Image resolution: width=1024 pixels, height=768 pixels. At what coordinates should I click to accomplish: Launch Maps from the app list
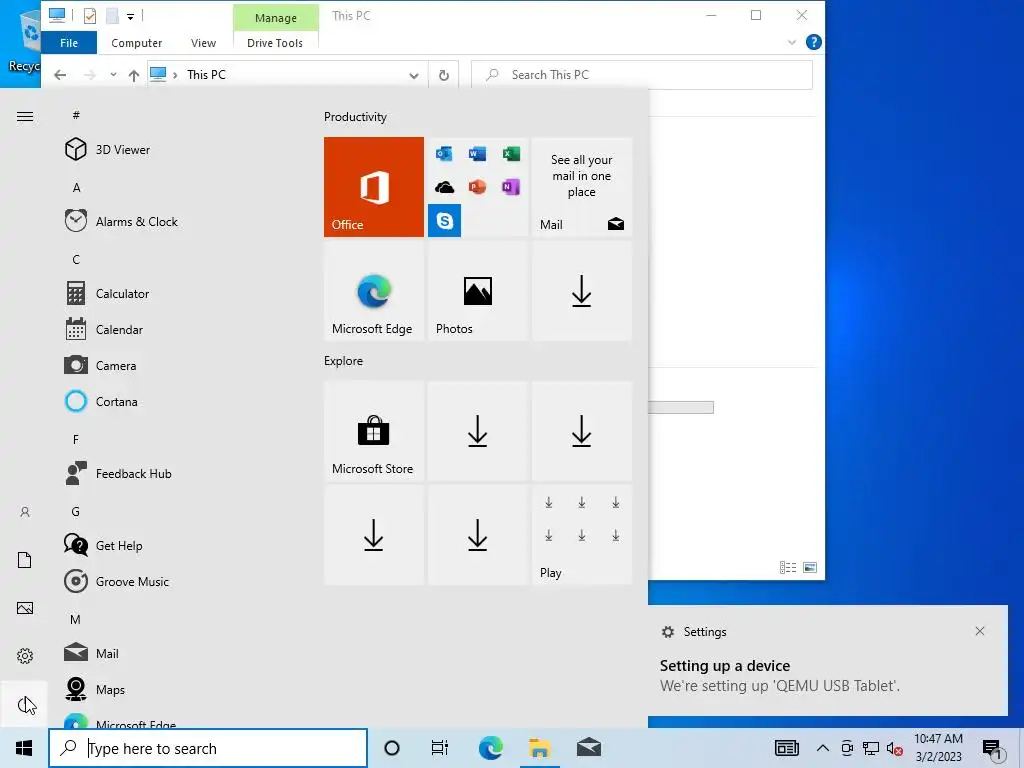95,689
